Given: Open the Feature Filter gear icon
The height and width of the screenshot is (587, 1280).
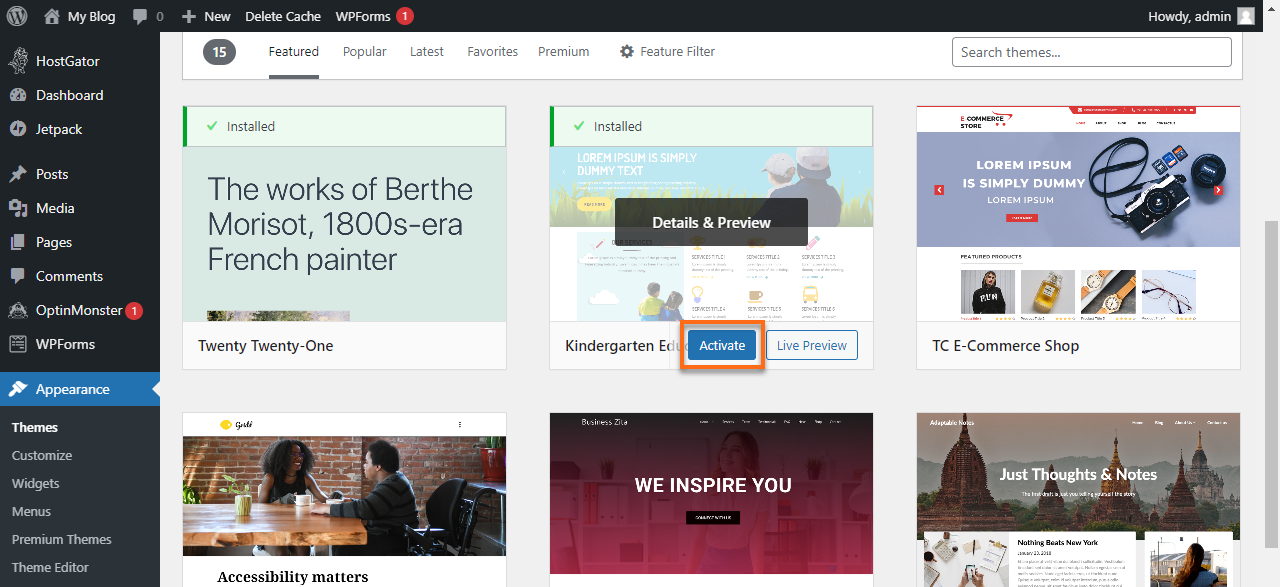Looking at the screenshot, I should (628, 51).
